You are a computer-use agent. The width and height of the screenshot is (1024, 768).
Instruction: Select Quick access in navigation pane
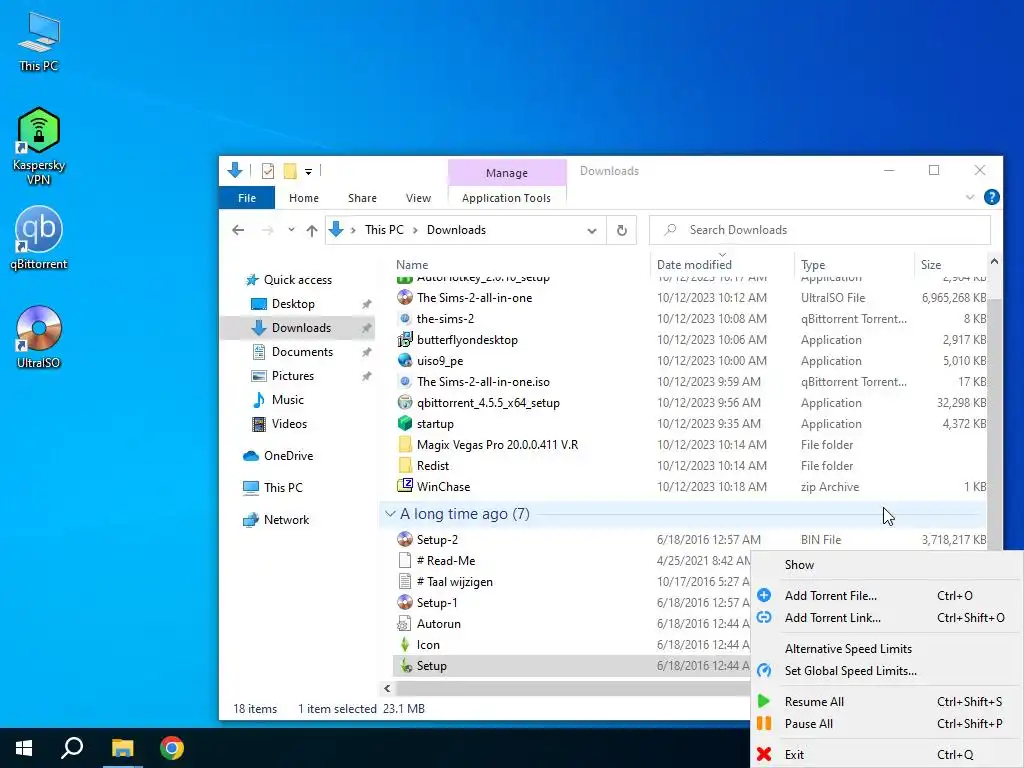298,280
